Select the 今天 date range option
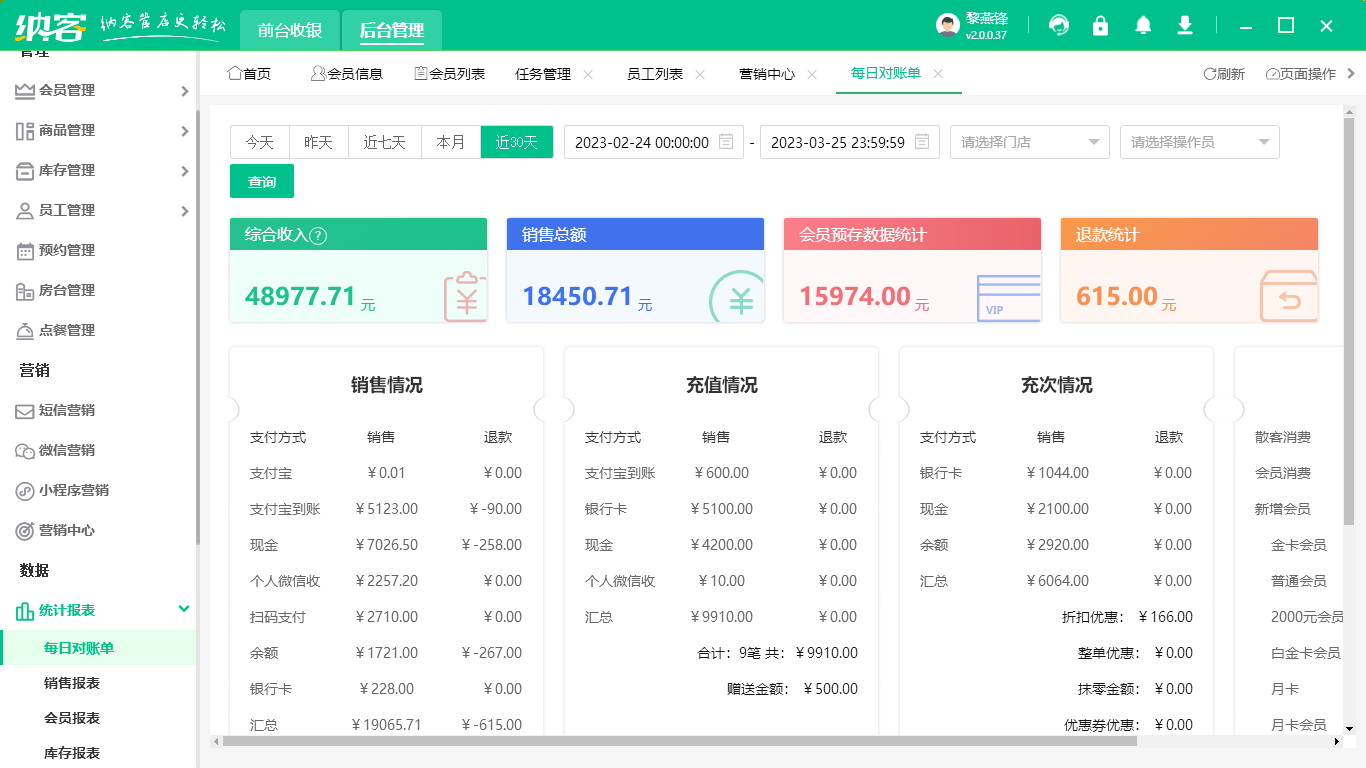This screenshot has width=1366, height=768. pos(260,142)
